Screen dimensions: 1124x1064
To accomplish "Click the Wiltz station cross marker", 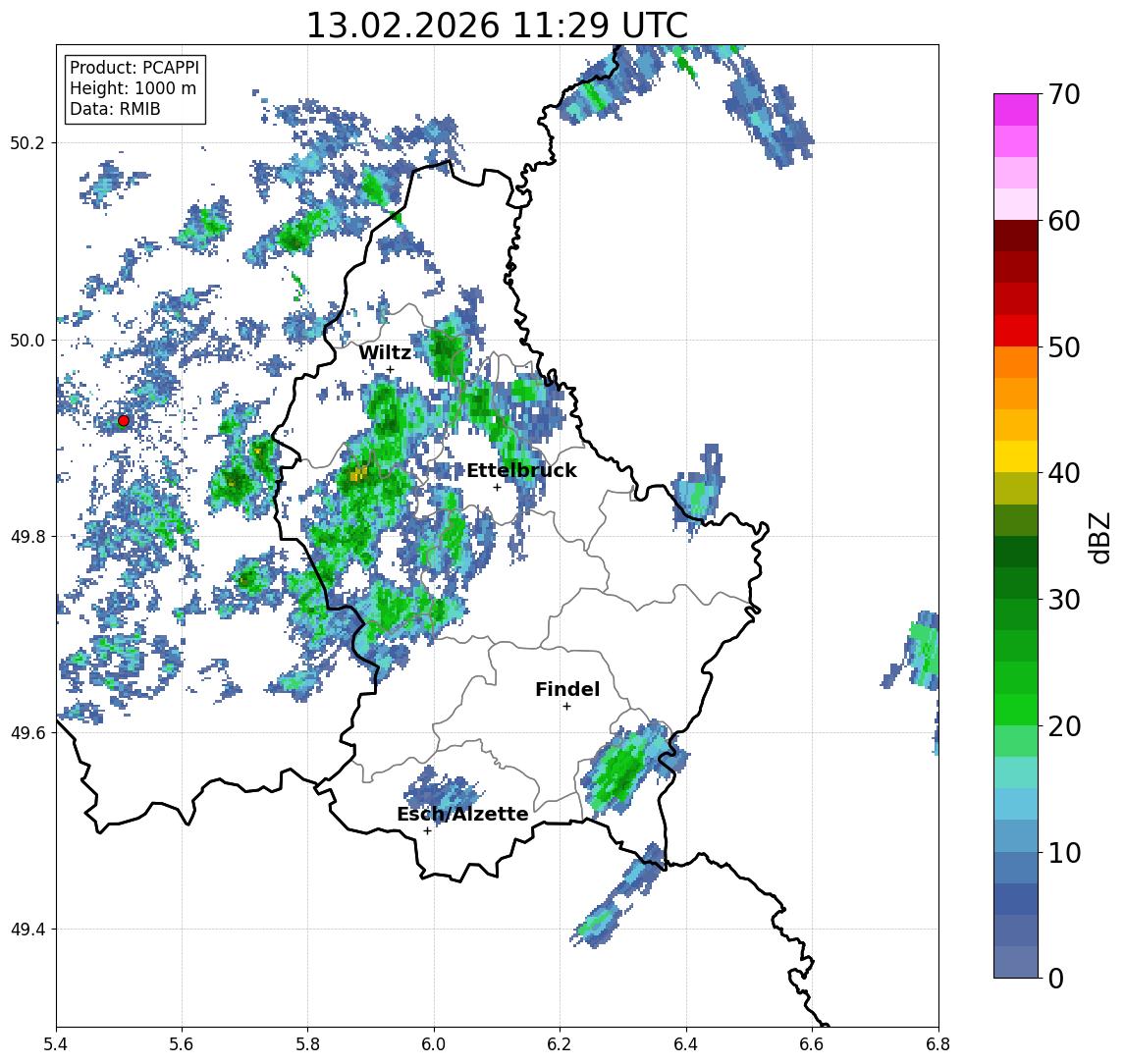I will (x=390, y=370).
